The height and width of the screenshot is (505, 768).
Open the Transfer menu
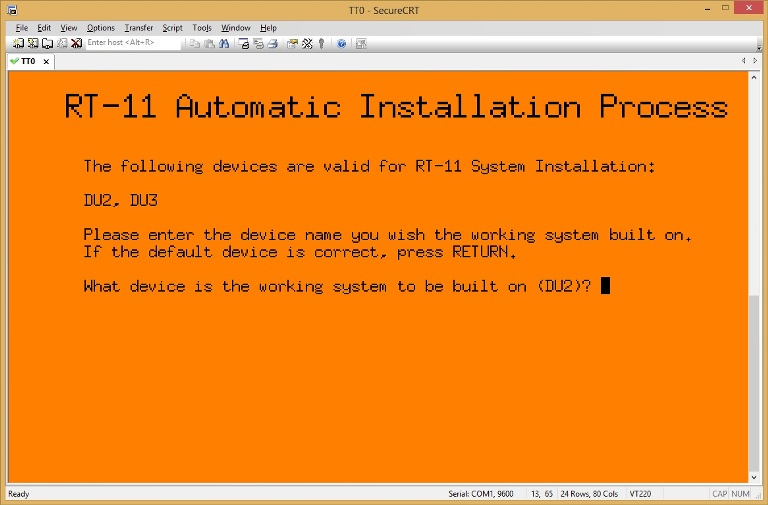click(x=138, y=28)
